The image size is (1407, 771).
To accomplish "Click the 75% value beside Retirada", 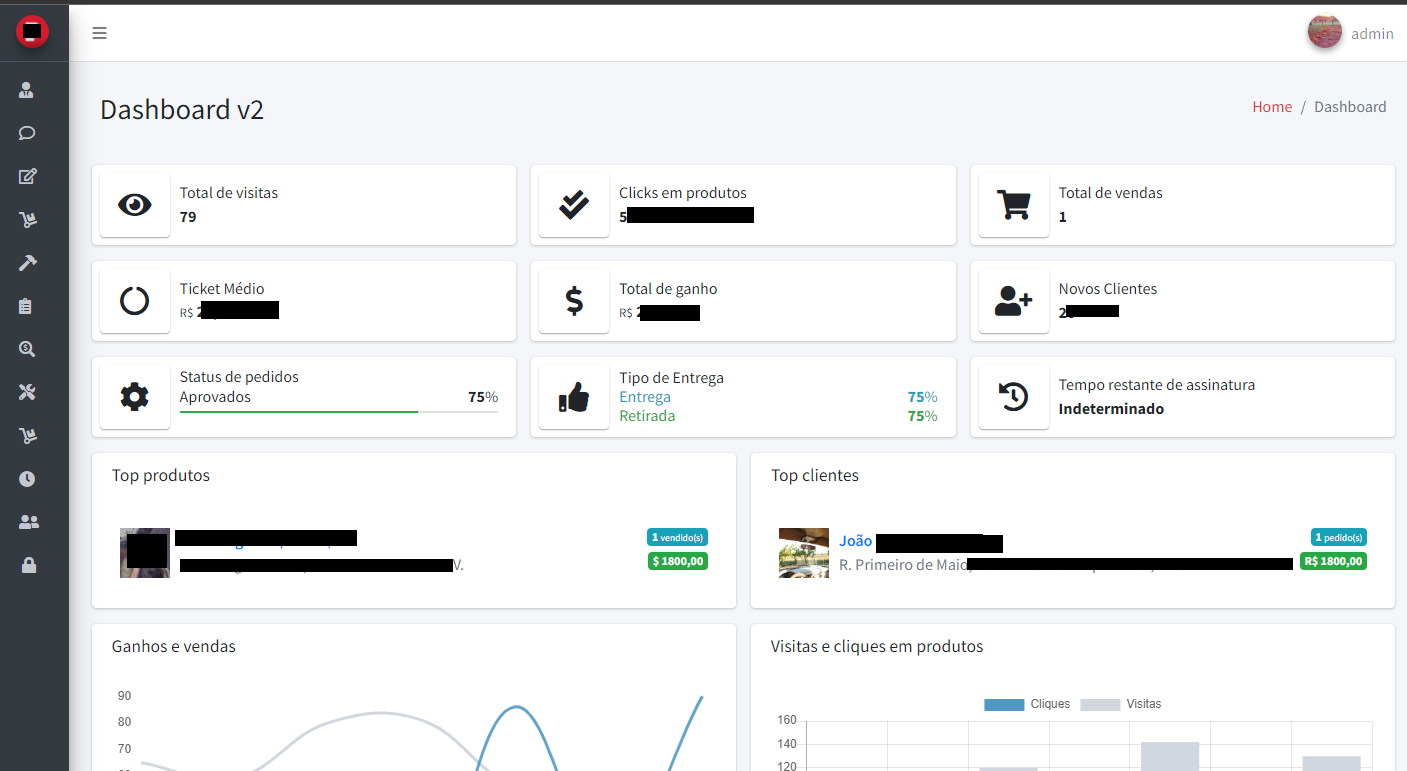I will 922,416.
